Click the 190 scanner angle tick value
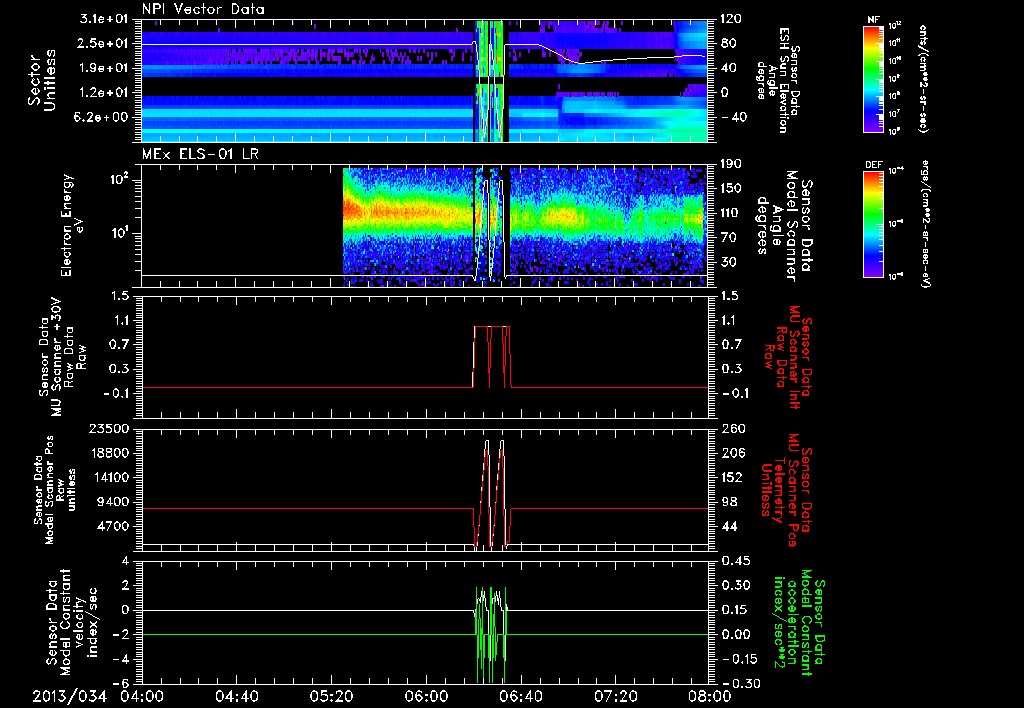This screenshot has height=708, width=1024. click(731, 164)
